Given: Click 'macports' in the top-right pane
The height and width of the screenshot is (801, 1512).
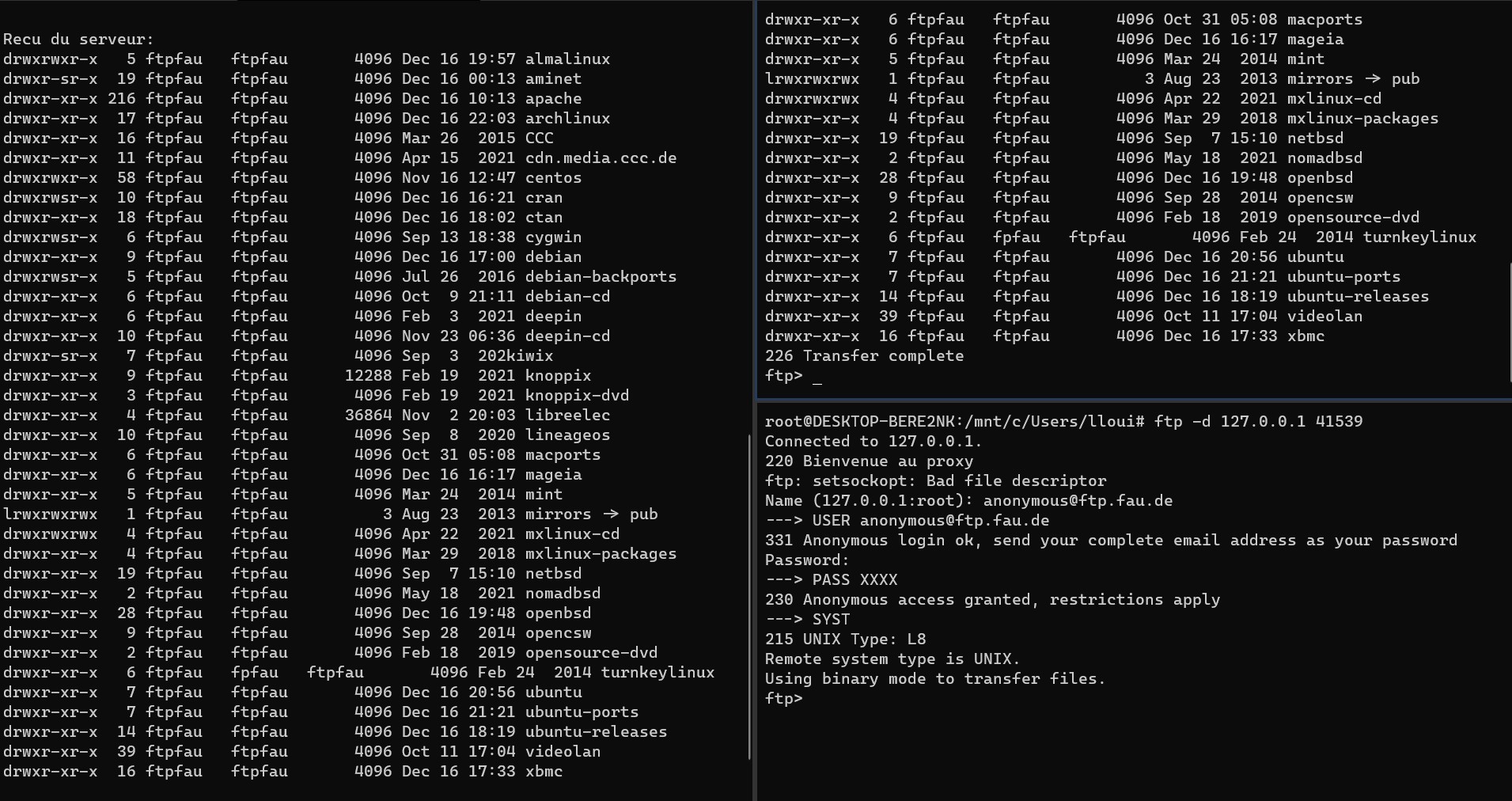Looking at the screenshot, I should pyautogui.click(x=1324, y=20).
